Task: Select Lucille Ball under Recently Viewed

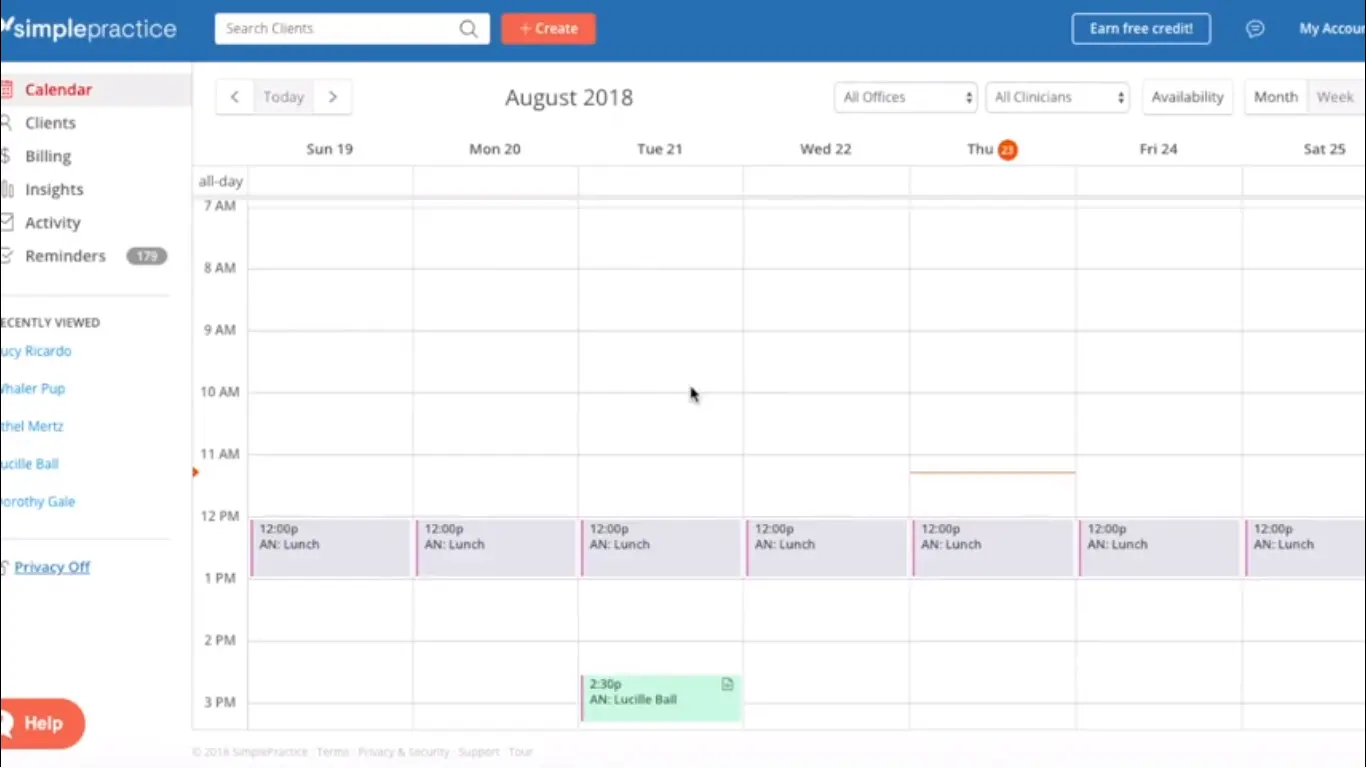Action: tap(30, 463)
